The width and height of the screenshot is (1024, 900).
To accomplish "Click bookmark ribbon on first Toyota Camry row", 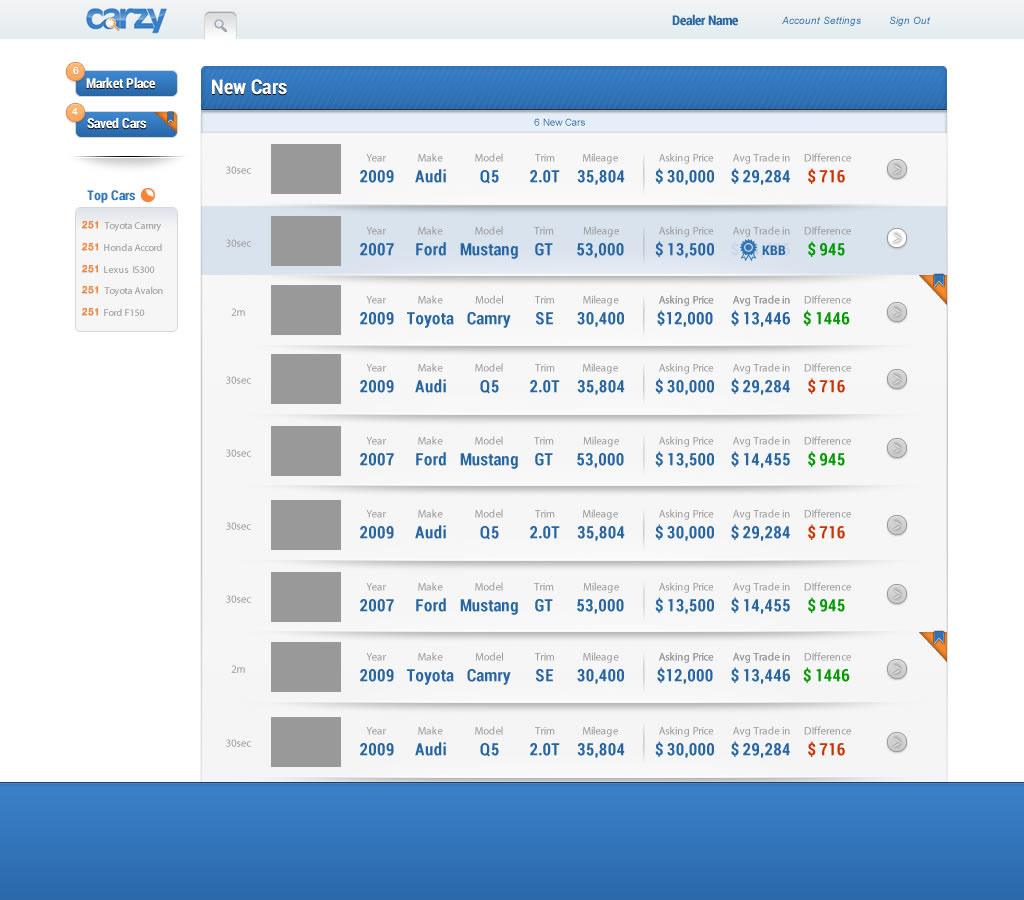I will [937, 283].
